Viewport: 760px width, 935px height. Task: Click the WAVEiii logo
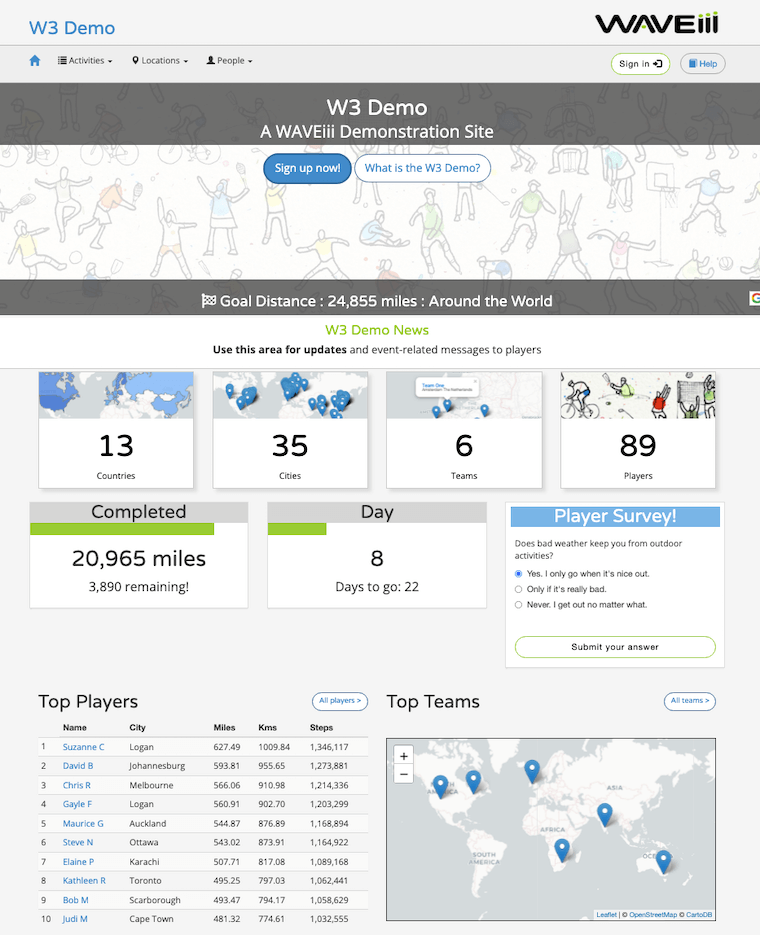pos(656,24)
